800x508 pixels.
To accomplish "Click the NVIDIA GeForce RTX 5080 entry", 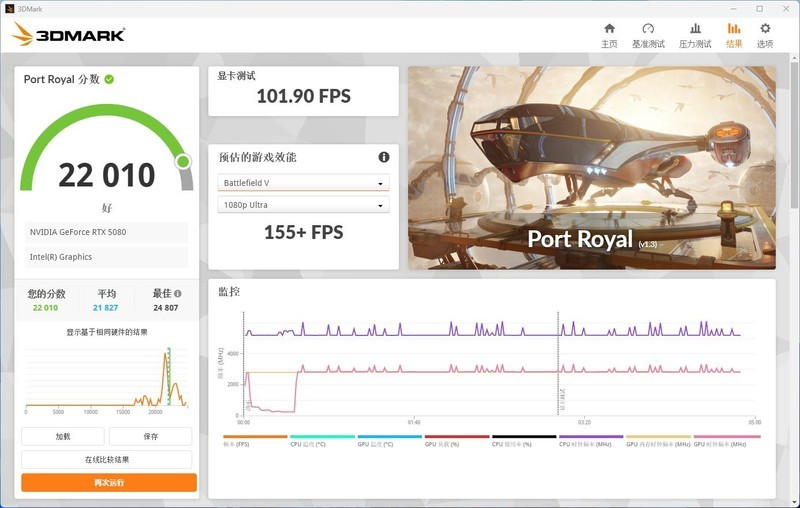I will click(107, 232).
